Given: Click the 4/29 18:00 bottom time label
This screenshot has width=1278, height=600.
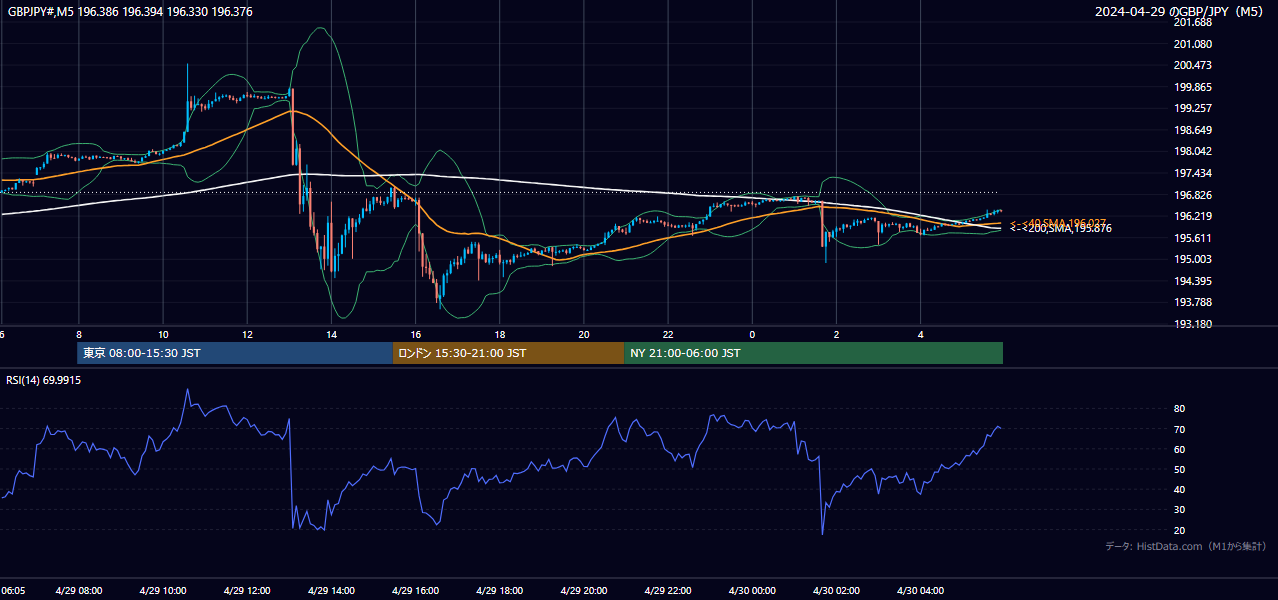Looking at the screenshot, I should 499,591.
